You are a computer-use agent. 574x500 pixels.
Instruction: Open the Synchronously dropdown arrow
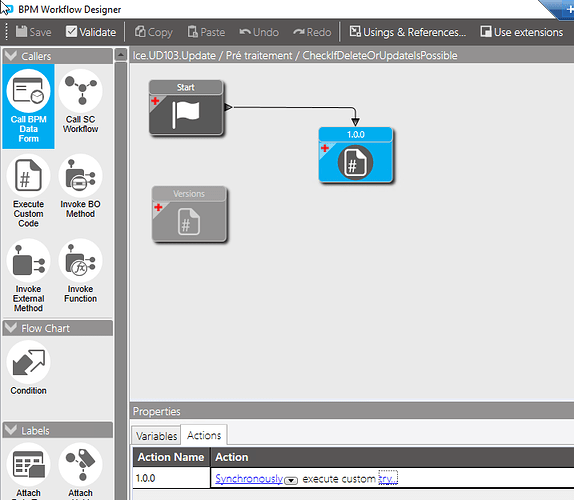pos(291,480)
